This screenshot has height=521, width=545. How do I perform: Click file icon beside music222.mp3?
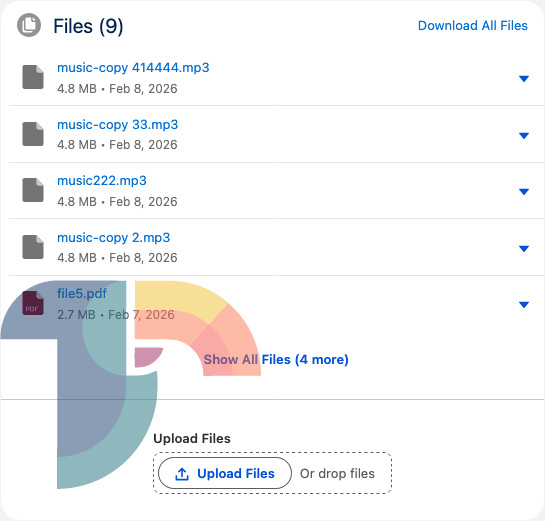(33, 190)
